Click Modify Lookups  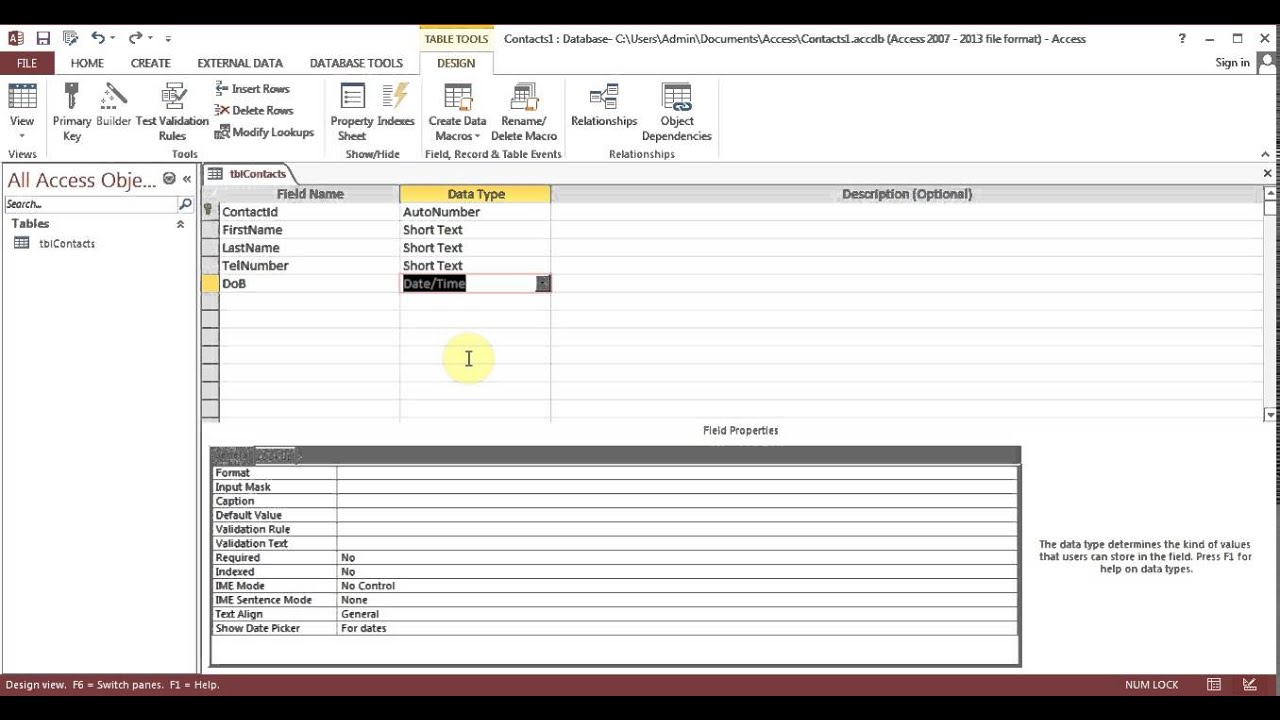pyautogui.click(x=264, y=132)
